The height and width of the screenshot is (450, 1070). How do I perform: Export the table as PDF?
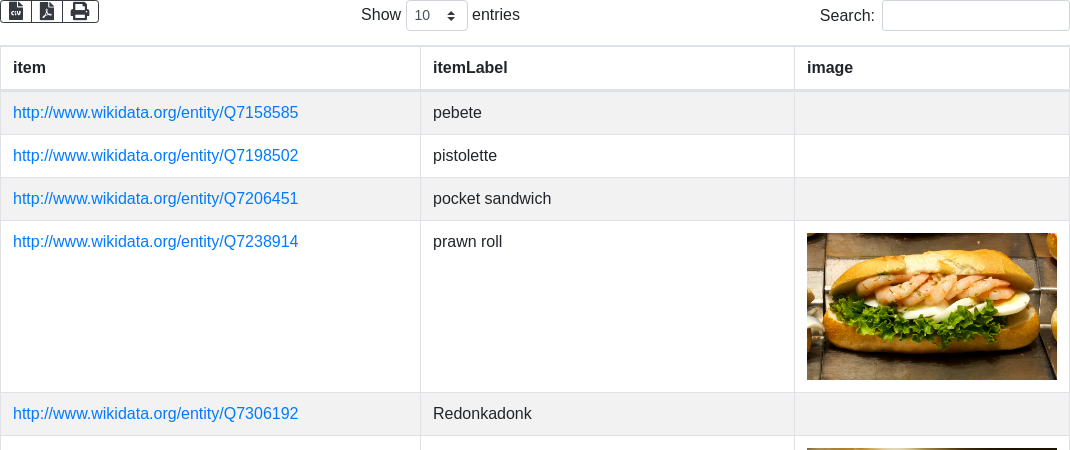coord(47,12)
